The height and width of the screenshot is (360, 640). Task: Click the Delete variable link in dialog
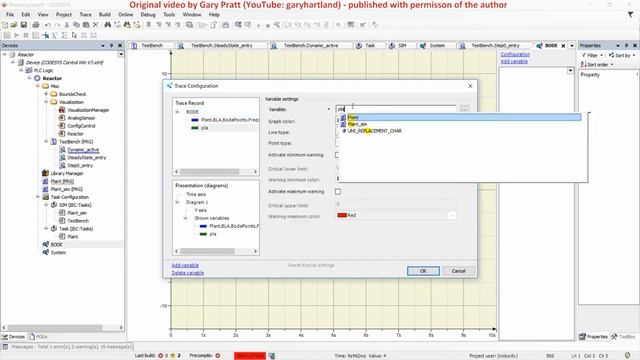click(x=187, y=273)
